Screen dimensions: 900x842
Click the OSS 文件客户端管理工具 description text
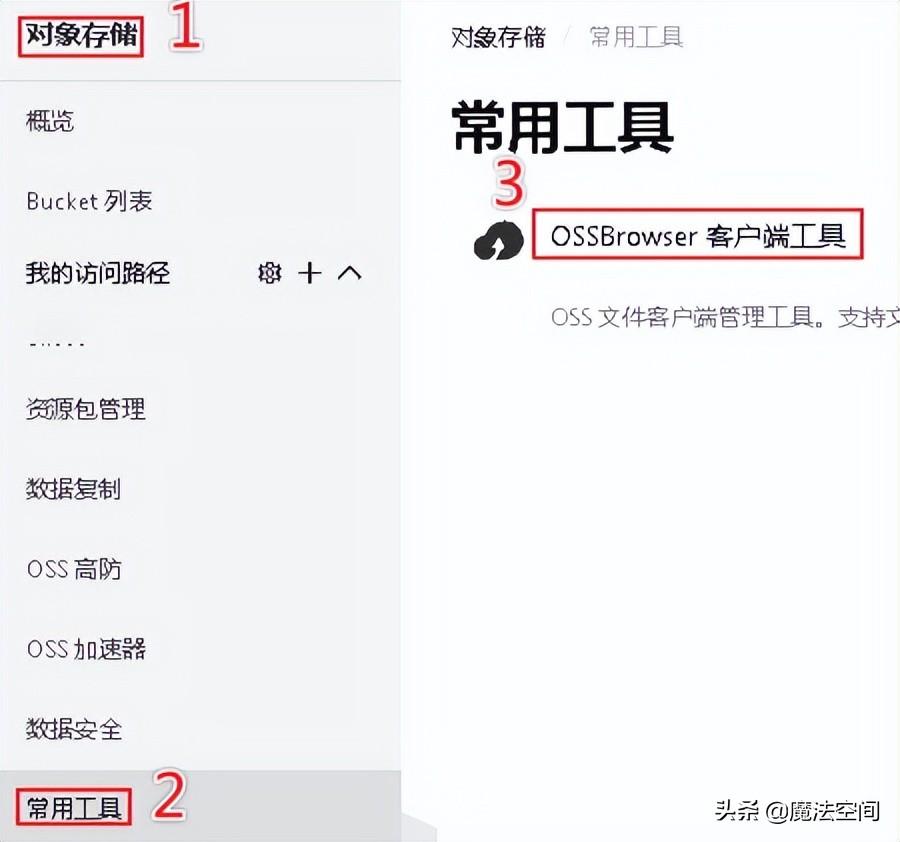point(725,317)
